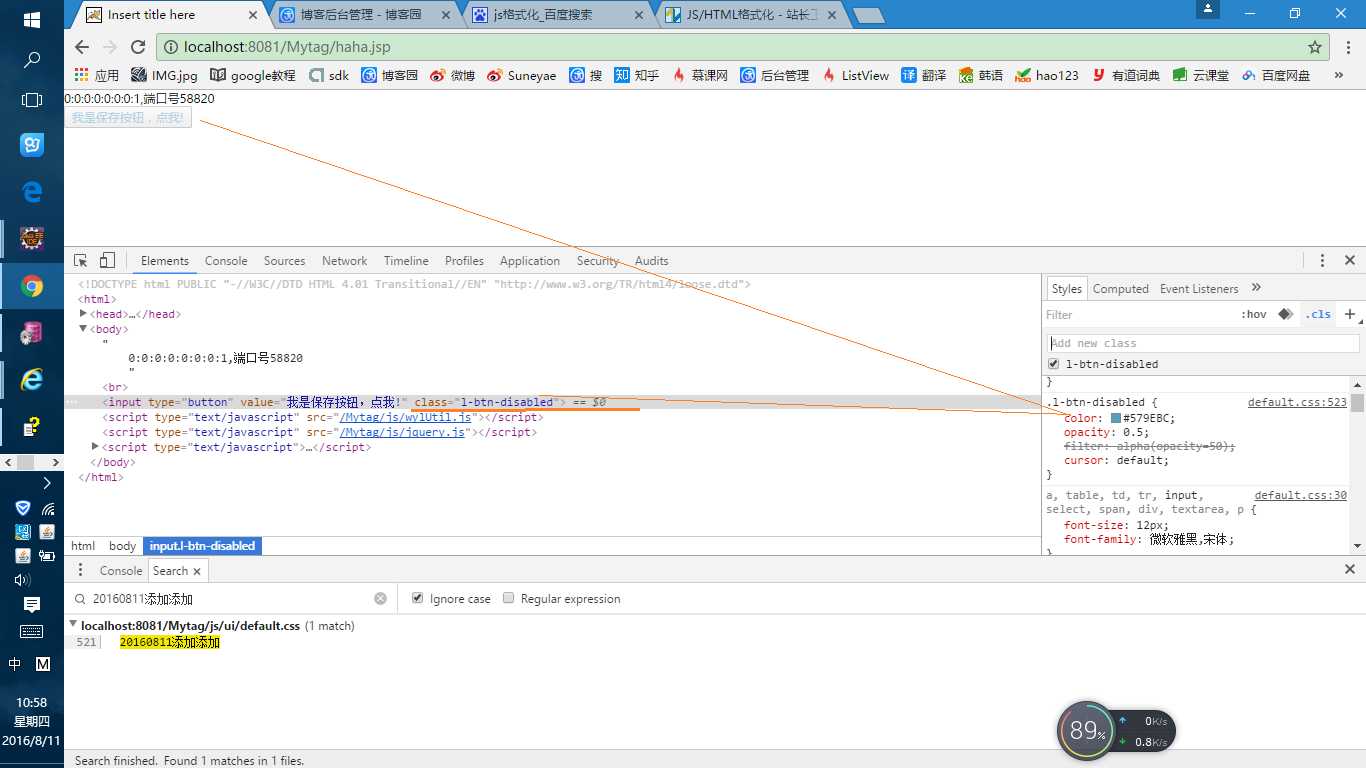Follow the default.css:30 source link
This screenshot has width=1366, height=768.
(x=1300, y=495)
